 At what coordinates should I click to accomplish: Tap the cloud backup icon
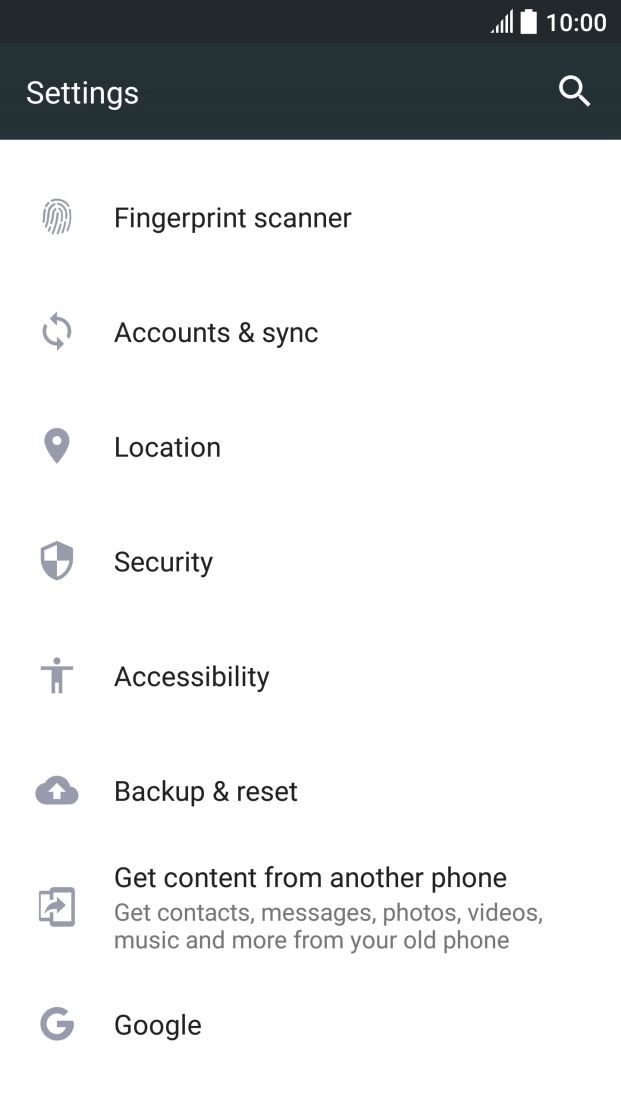click(57, 792)
